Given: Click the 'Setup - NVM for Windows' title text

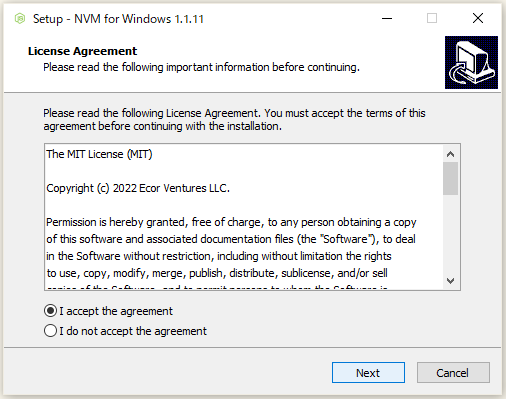Looking at the screenshot, I should 118,19.
